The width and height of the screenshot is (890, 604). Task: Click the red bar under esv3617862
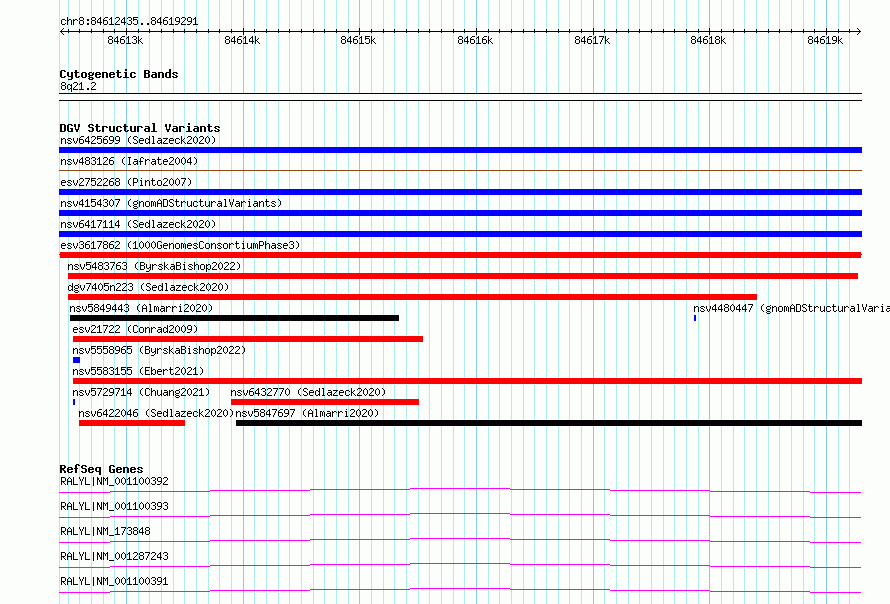coord(460,255)
